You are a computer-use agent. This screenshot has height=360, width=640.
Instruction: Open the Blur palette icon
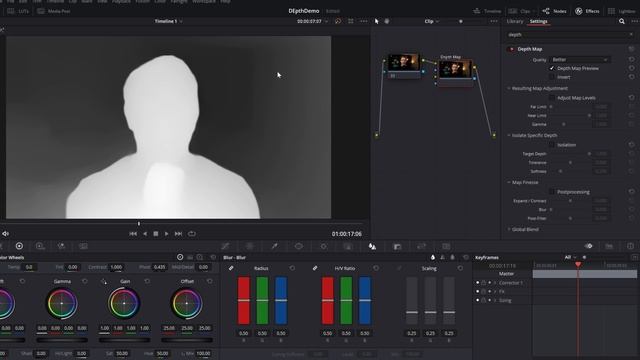point(372,246)
